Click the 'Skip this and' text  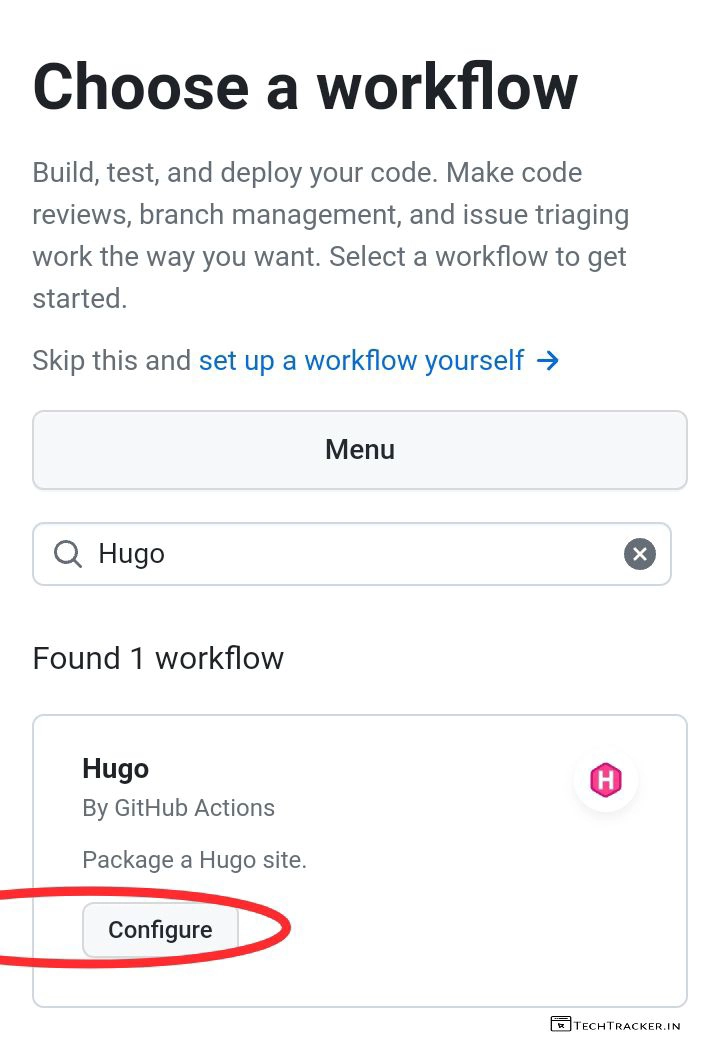tap(111, 360)
